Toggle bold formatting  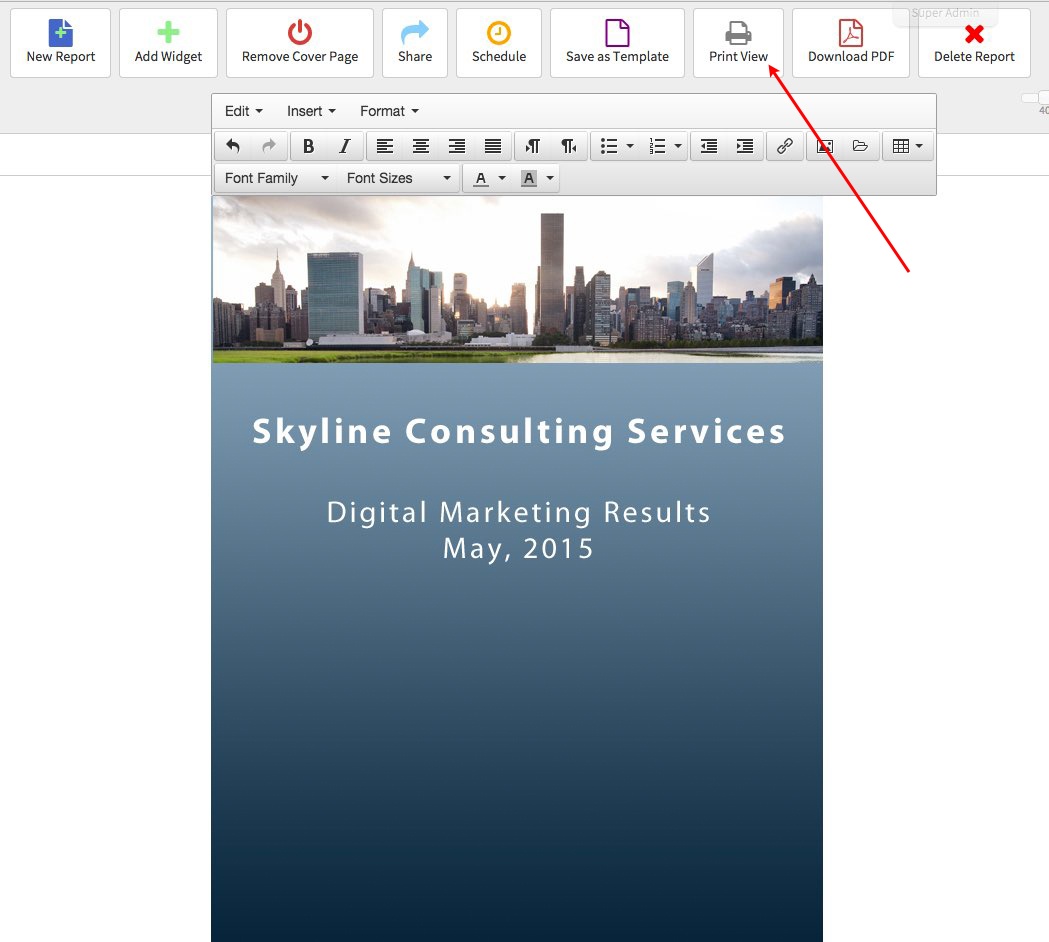pos(308,146)
